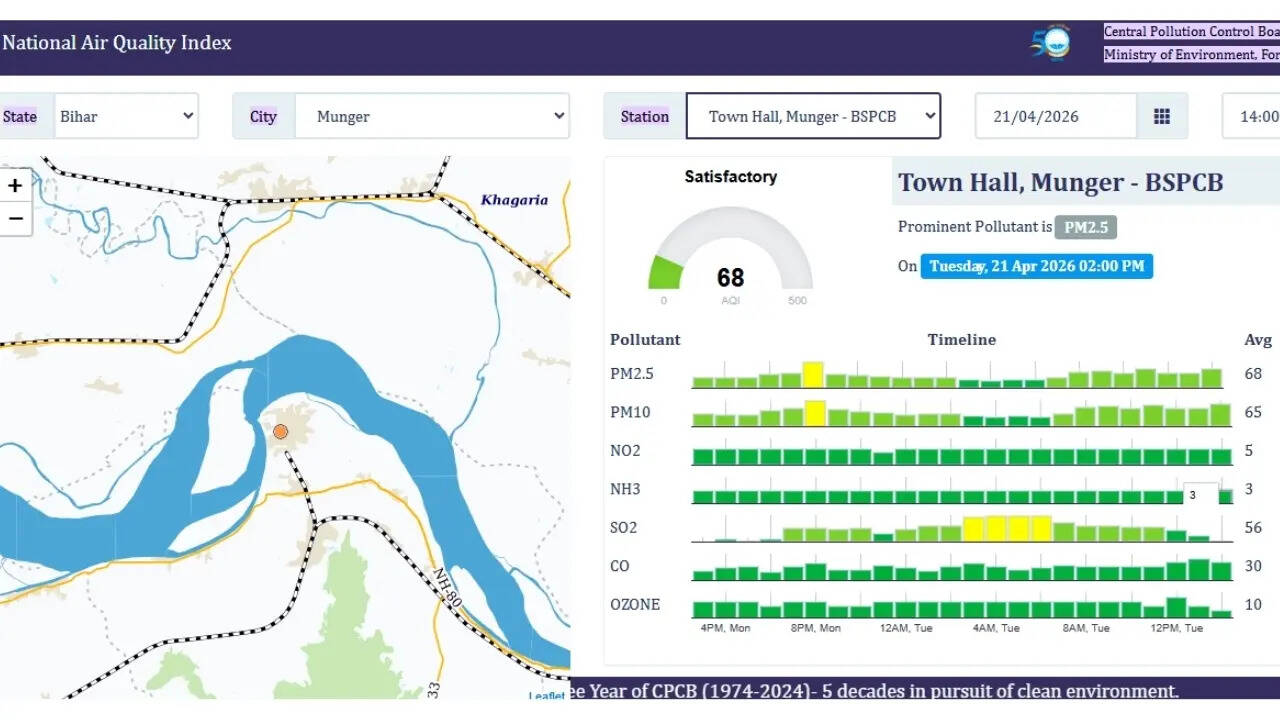This screenshot has width=1280, height=720.
Task: Zoom out on the map
Action: tap(15, 218)
